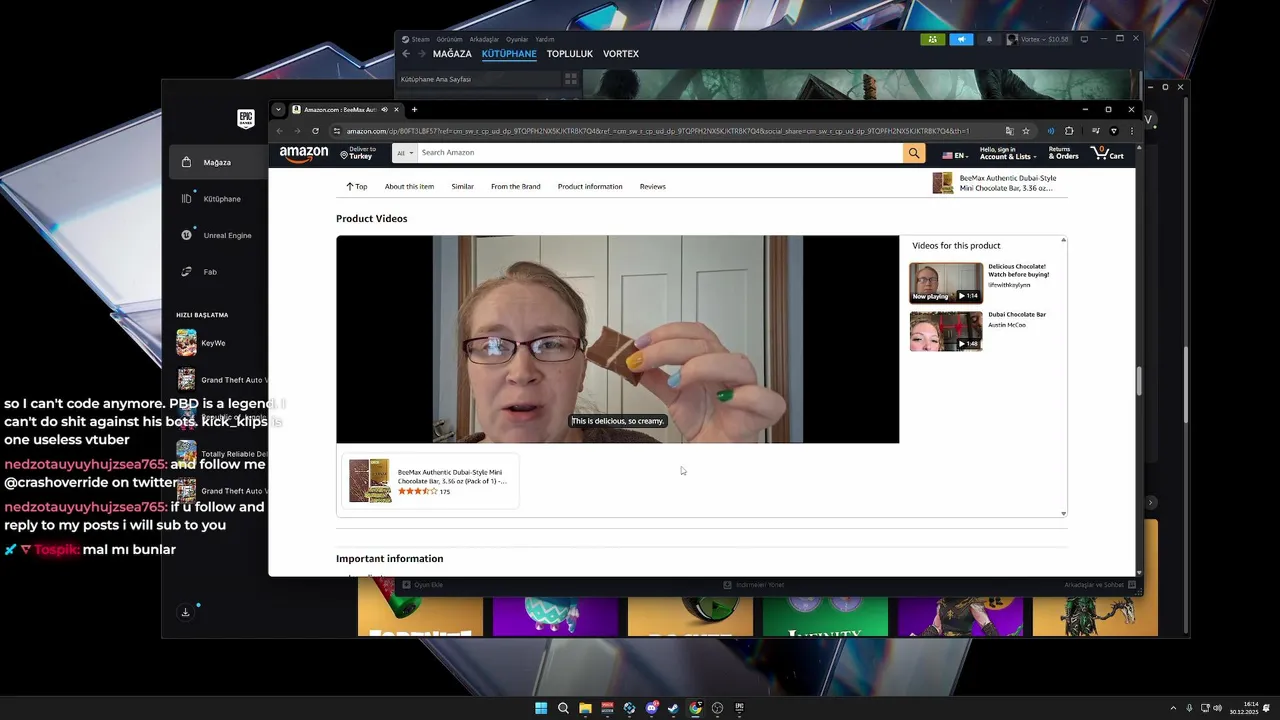Open Account & Lists dropdown

[x=1006, y=153]
